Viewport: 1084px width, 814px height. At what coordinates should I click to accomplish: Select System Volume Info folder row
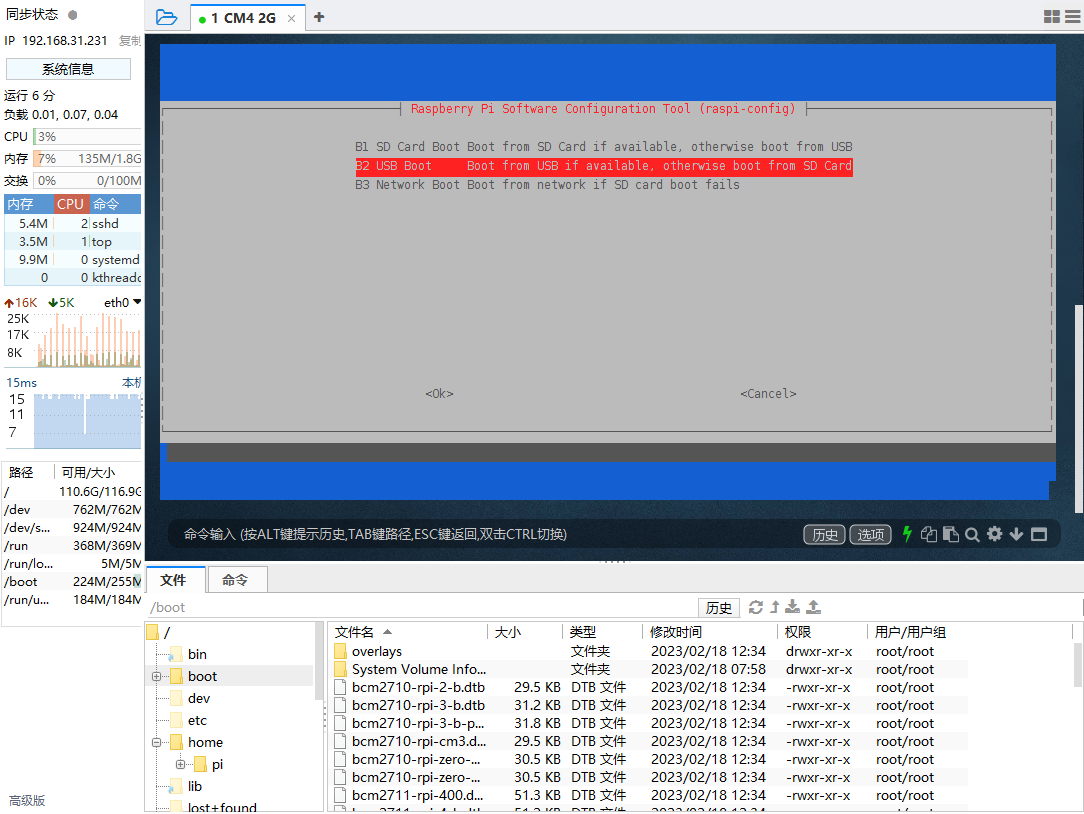coord(418,669)
